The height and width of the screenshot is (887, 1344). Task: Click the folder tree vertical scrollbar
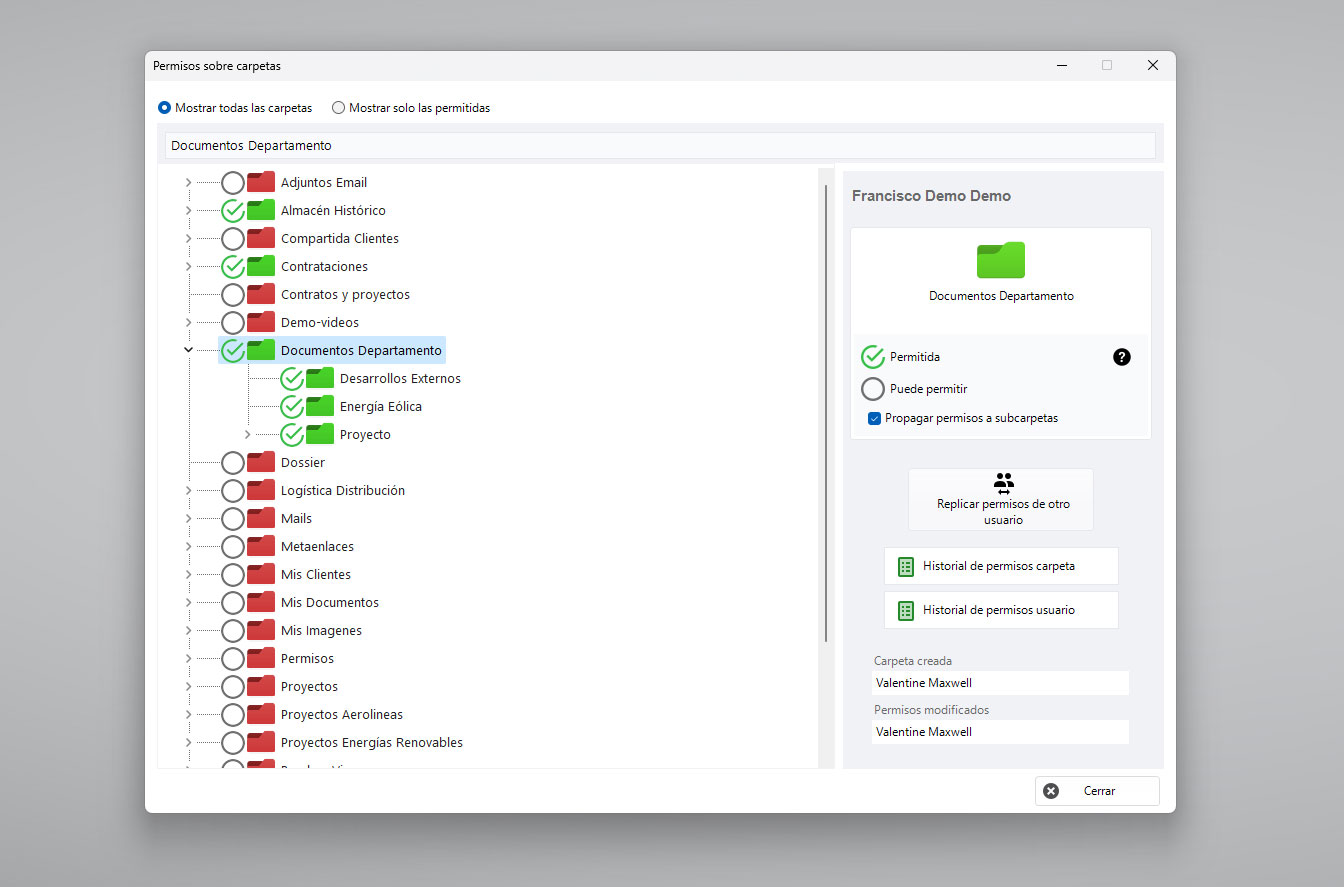click(x=826, y=413)
